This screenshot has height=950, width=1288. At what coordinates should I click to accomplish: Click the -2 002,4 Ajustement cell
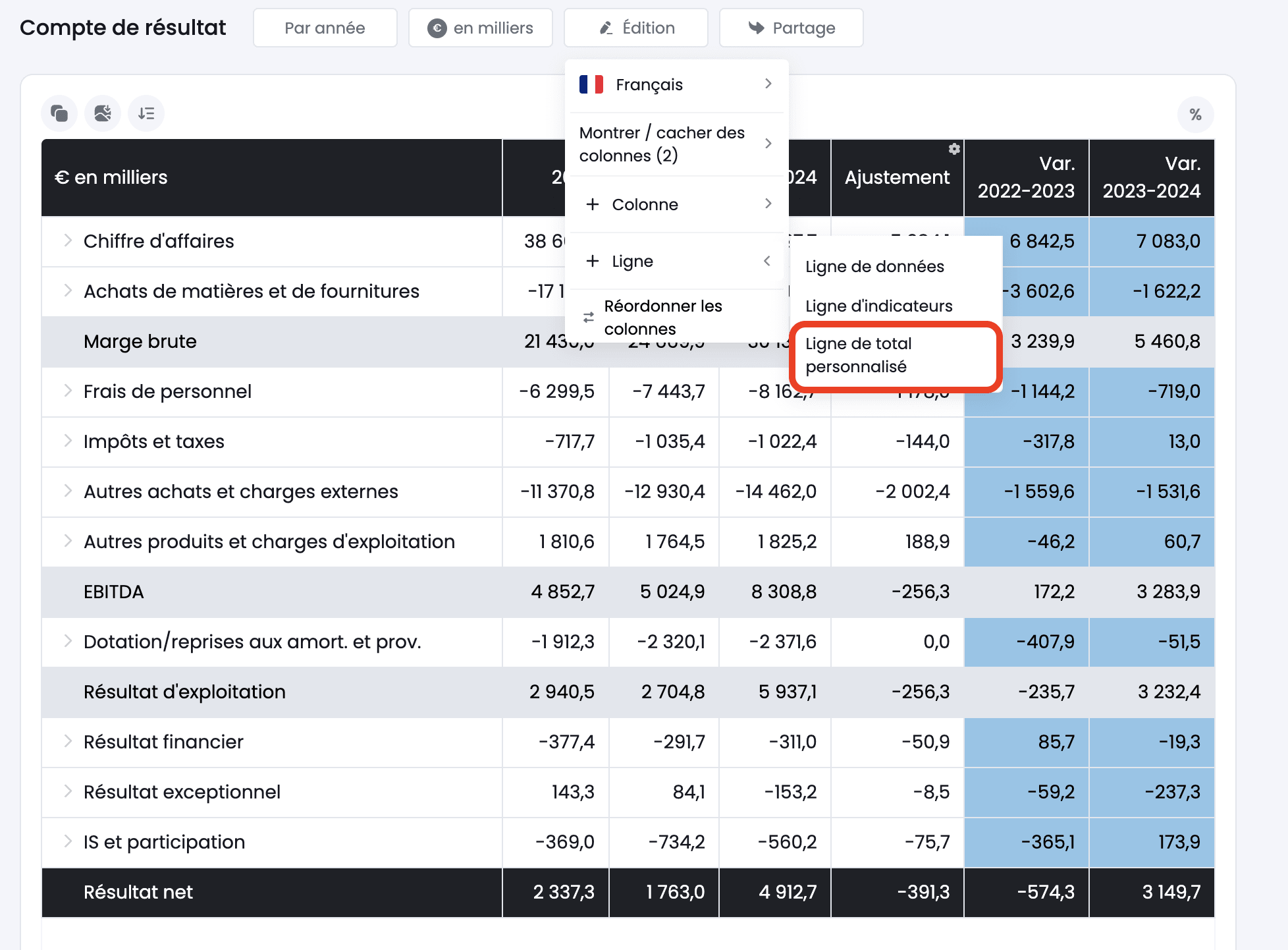point(898,491)
